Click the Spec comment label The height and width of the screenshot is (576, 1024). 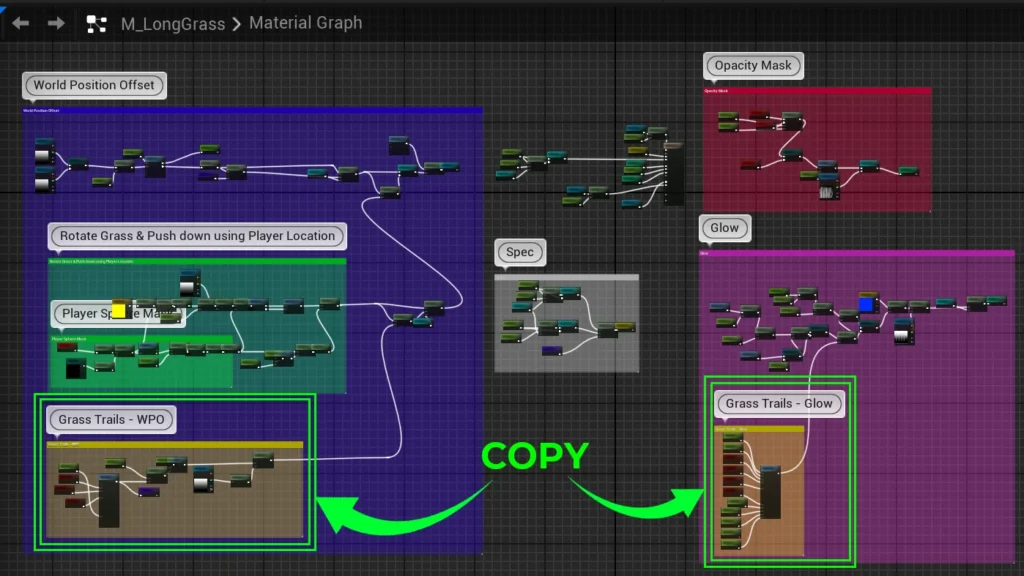tap(520, 252)
